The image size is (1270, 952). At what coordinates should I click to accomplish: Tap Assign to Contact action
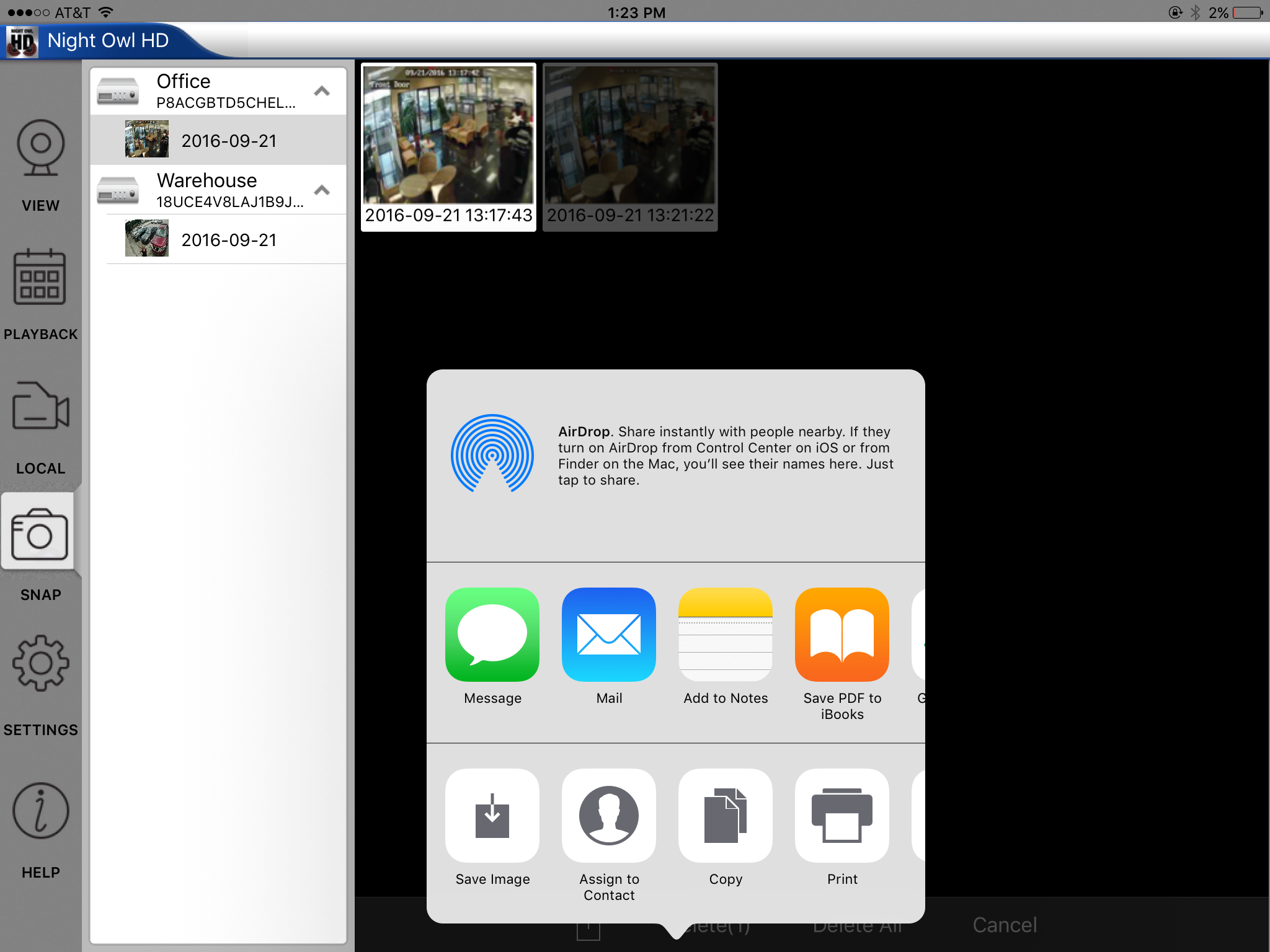coord(609,835)
